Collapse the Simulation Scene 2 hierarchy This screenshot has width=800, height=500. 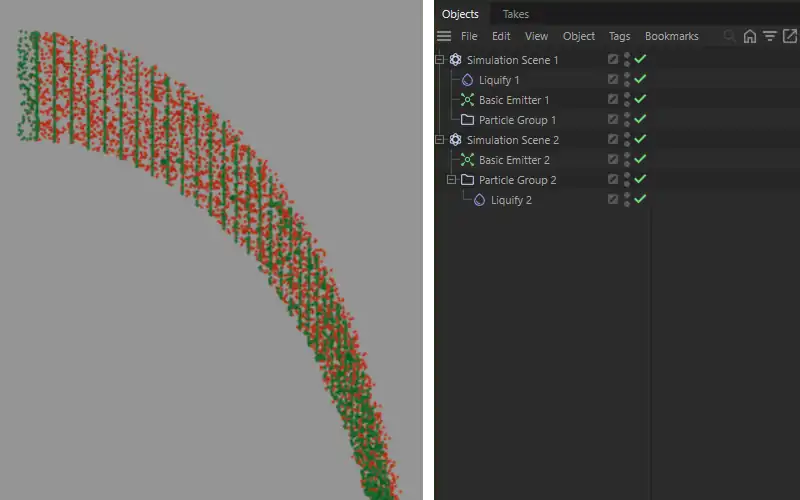(x=439, y=140)
